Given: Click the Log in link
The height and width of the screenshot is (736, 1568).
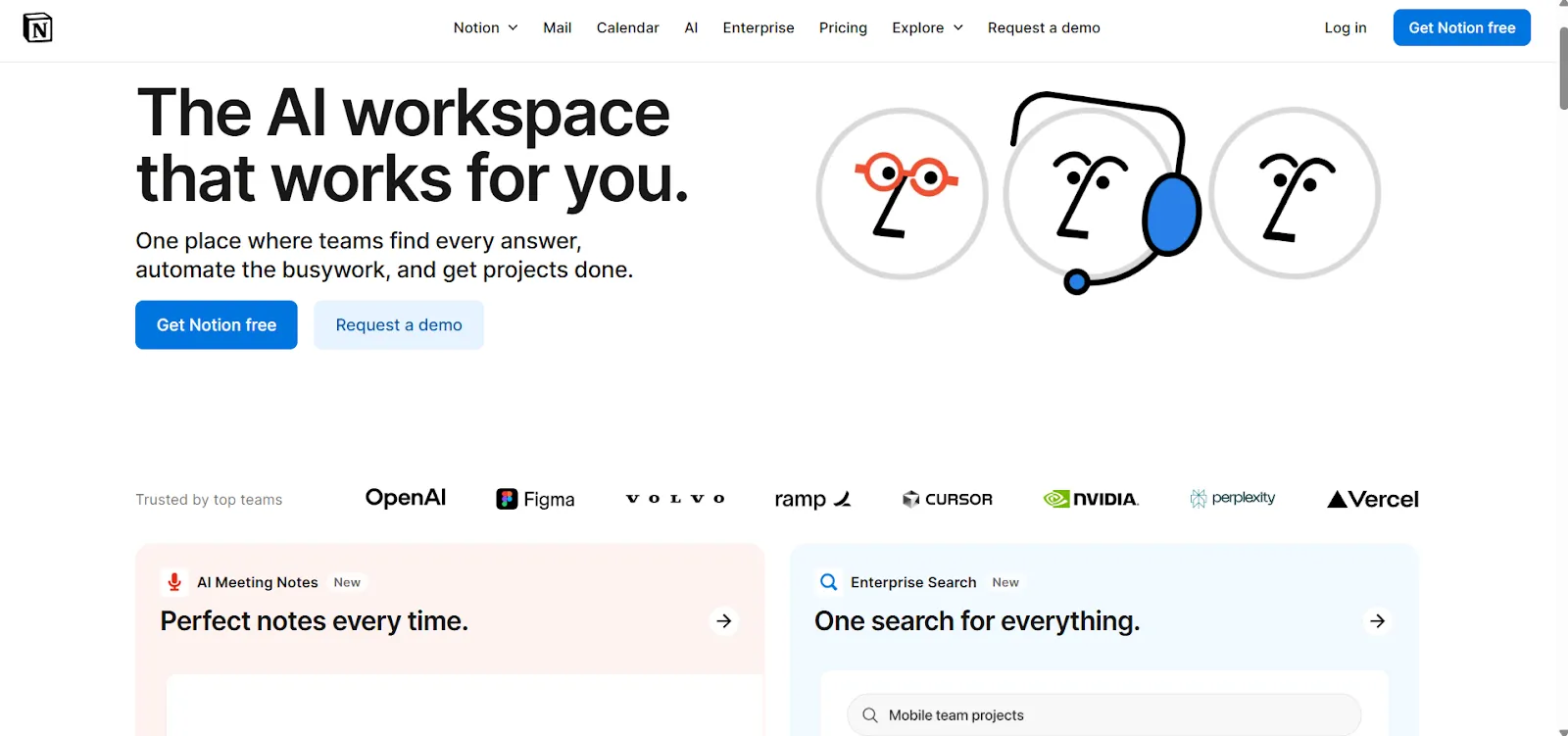Looking at the screenshot, I should 1346,27.
